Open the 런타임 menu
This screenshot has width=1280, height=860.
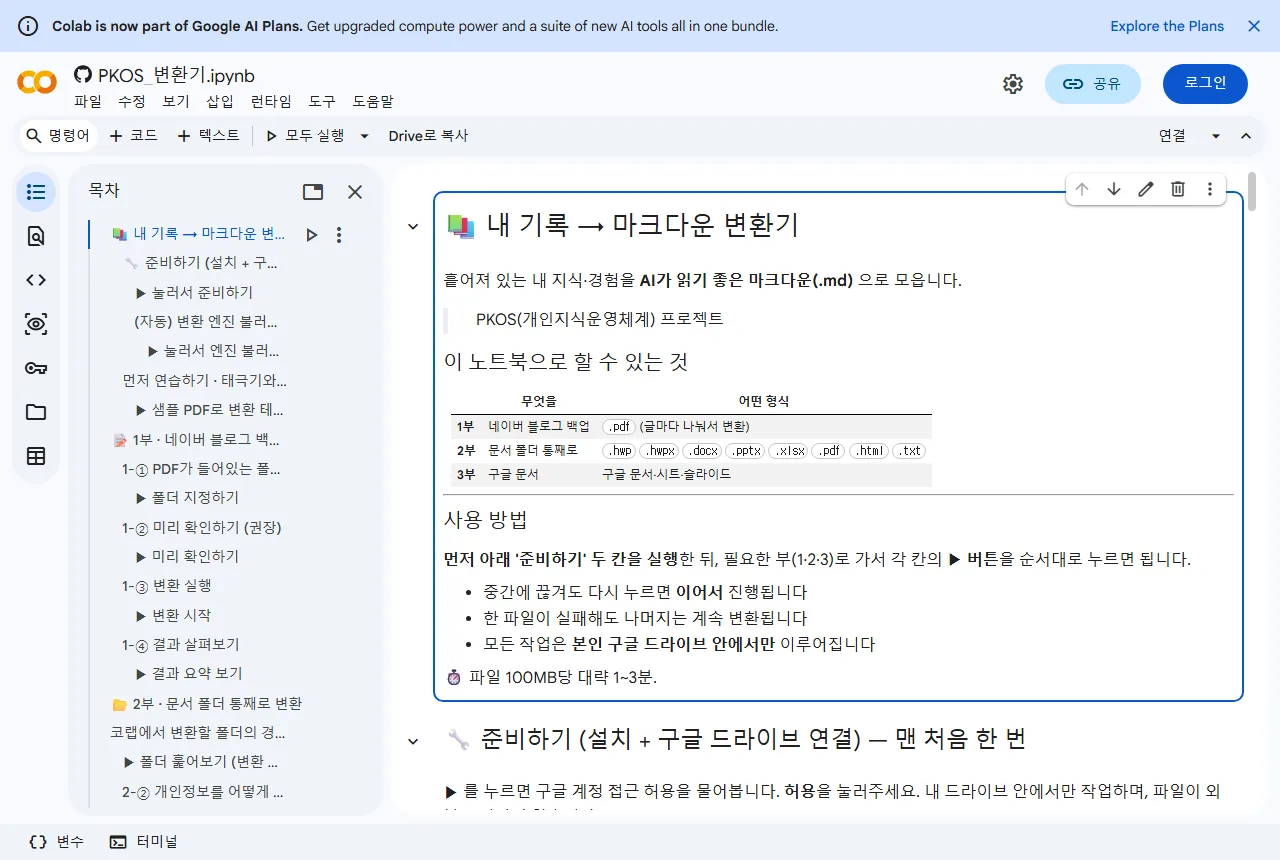(x=271, y=101)
